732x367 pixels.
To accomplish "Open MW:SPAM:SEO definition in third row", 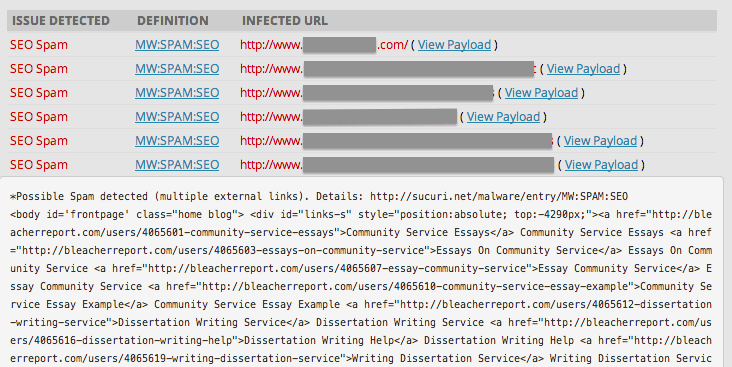I will pyautogui.click(x=177, y=93).
